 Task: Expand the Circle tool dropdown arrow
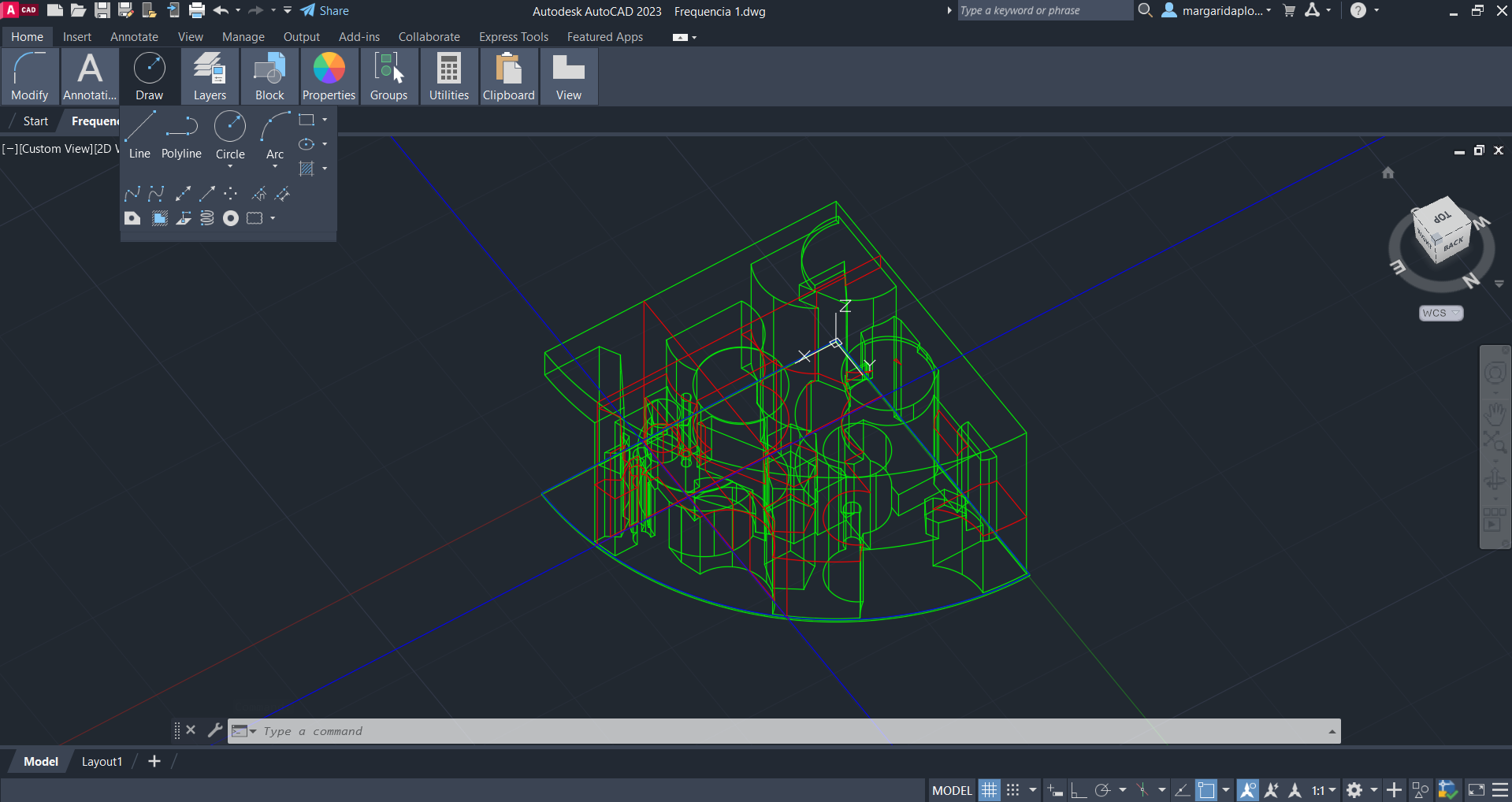coord(230,167)
